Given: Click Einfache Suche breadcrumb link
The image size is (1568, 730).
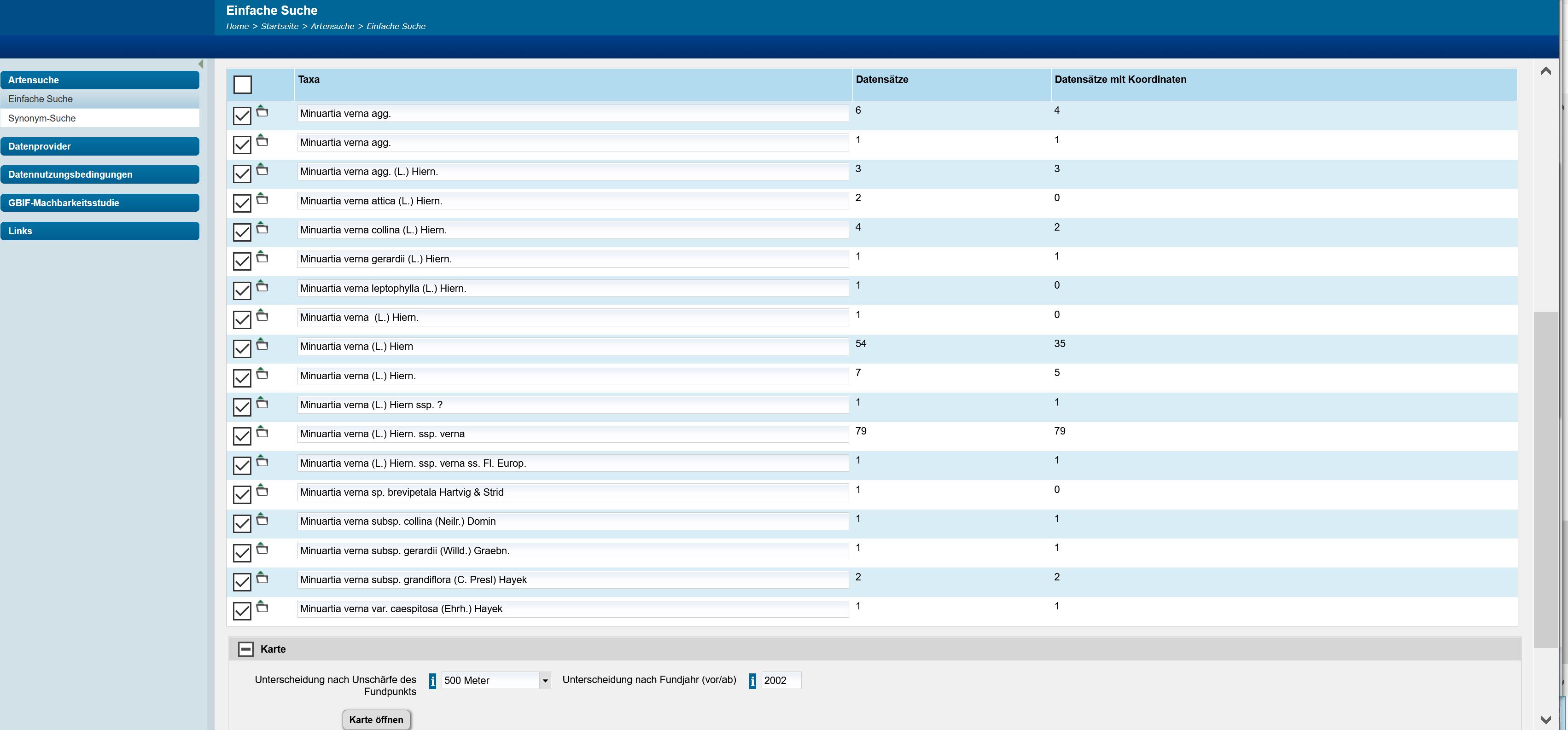Looking at the screenshot, I should pos(396,26).
